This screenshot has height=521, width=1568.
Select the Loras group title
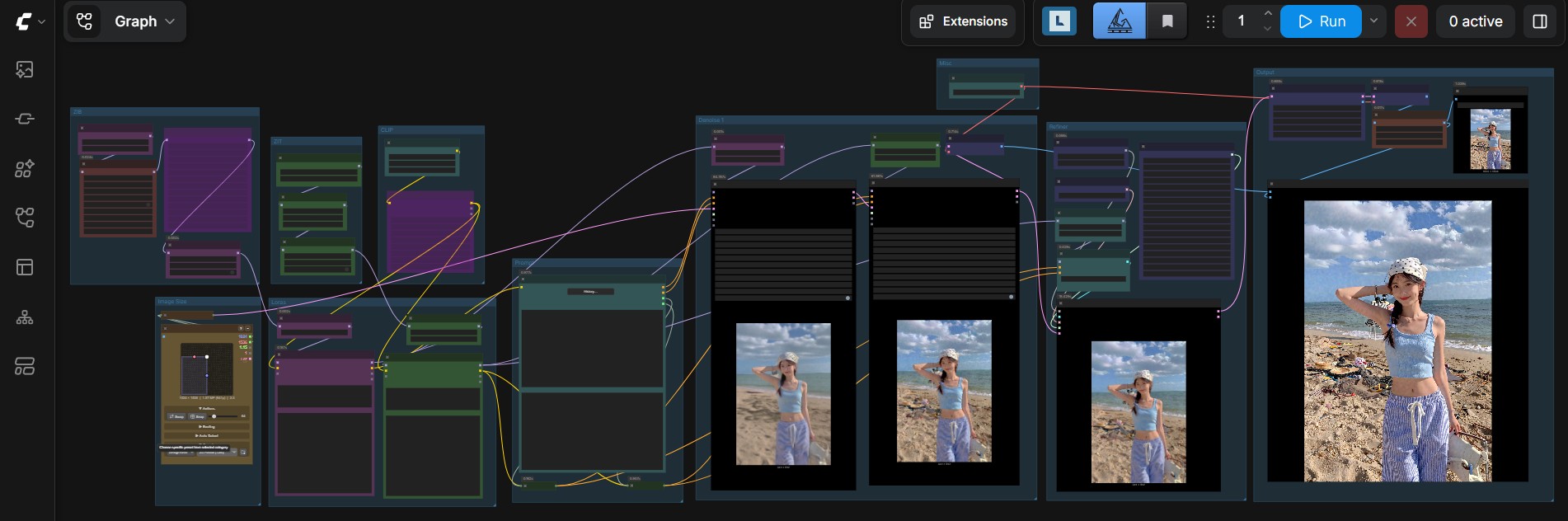coord(279,303)
